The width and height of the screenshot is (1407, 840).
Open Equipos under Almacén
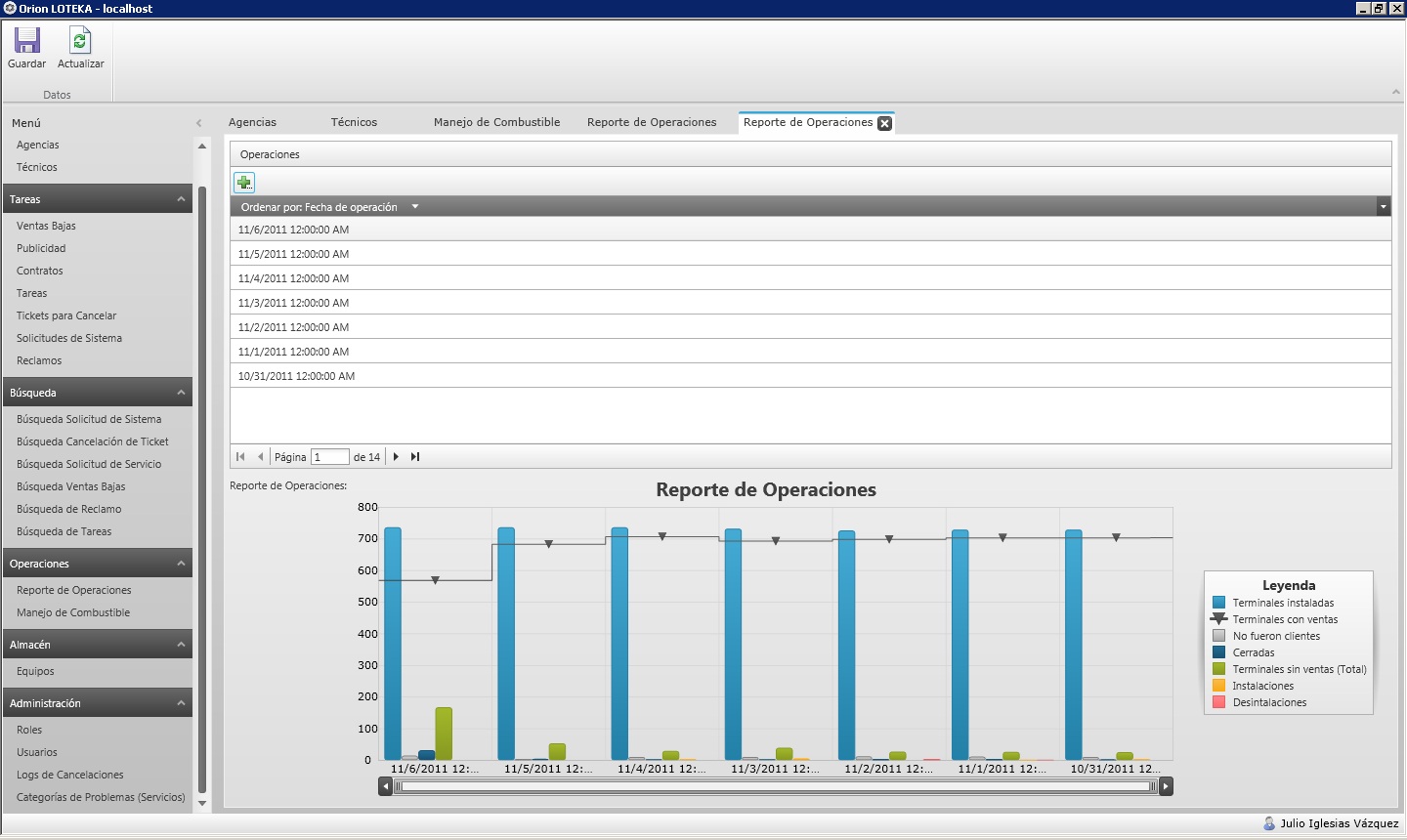tap(35, 671)
